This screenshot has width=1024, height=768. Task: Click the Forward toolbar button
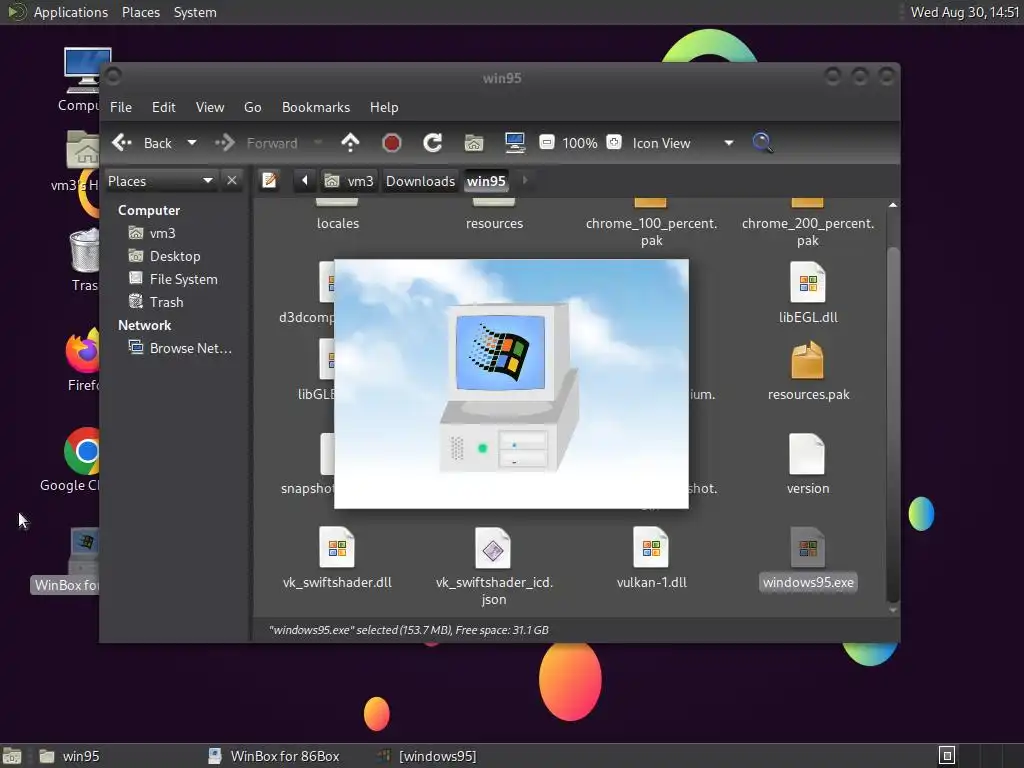[257, 142]
